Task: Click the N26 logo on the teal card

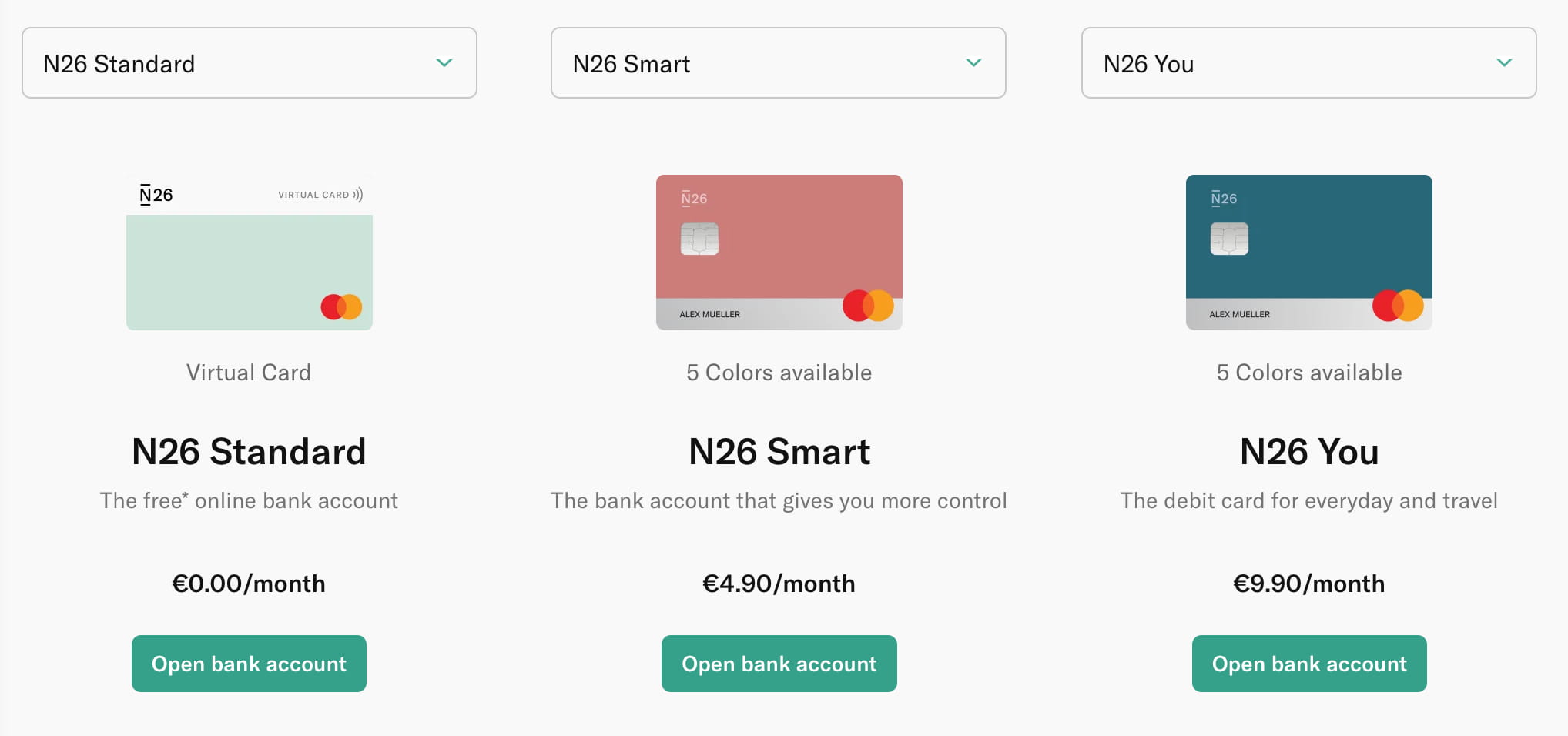Action: pyautogui.click(x=1224, y=199)
